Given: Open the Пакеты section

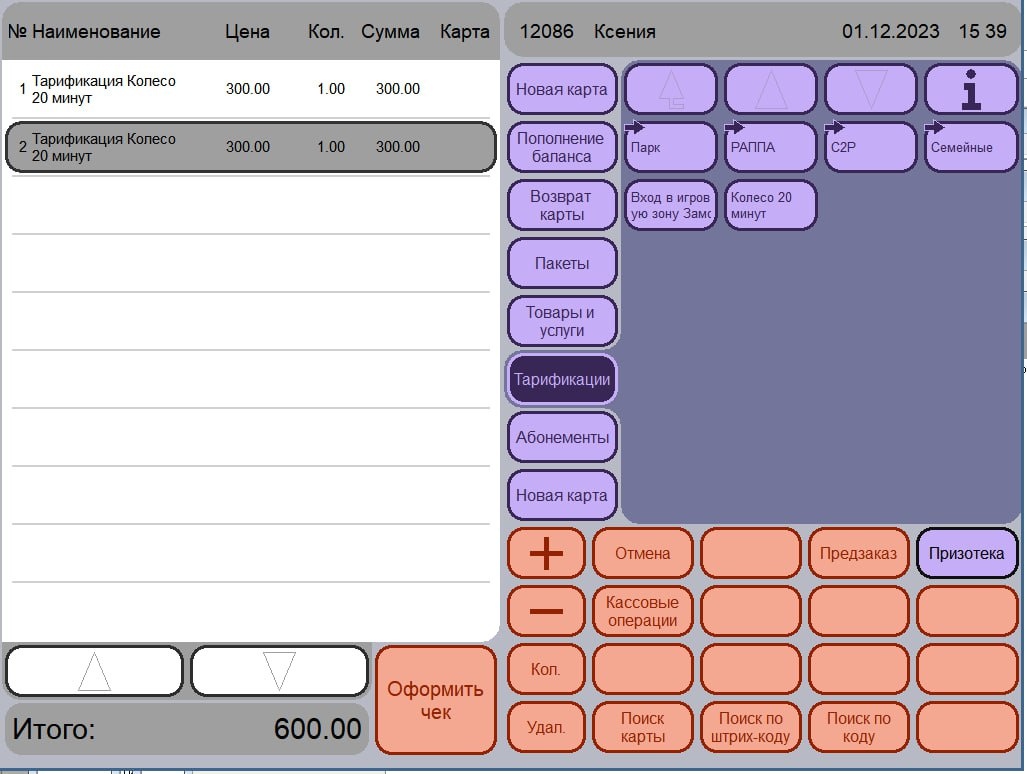Looking at the screenshot, I should [x=562, y=263].
